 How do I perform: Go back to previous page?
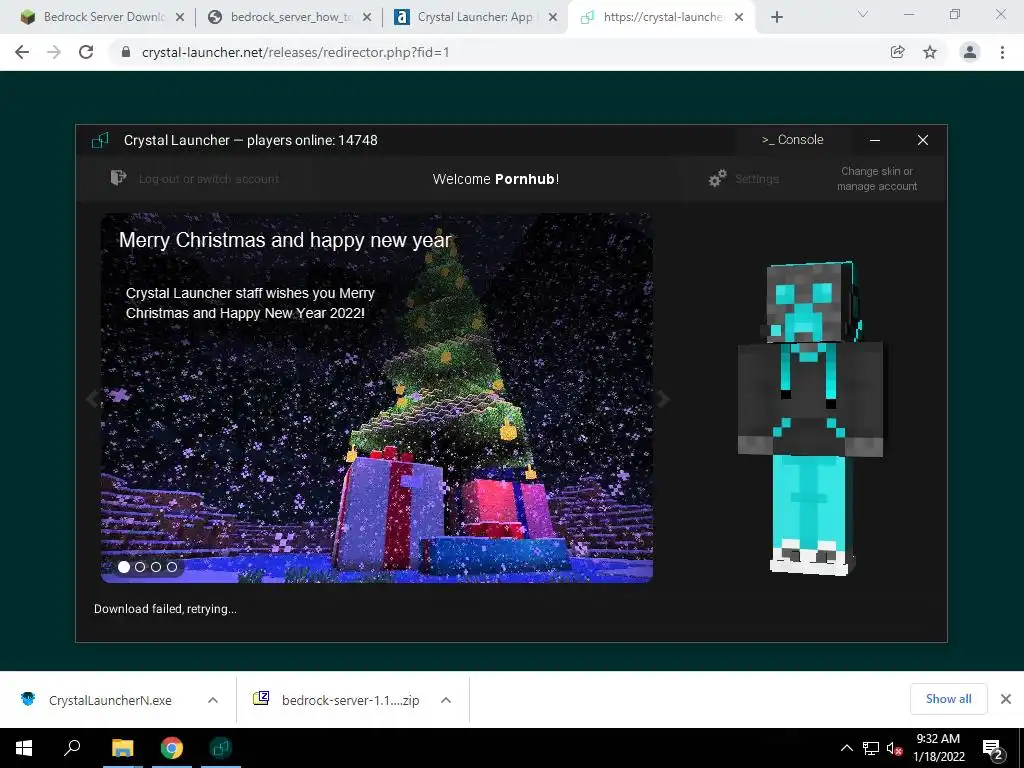22,52
